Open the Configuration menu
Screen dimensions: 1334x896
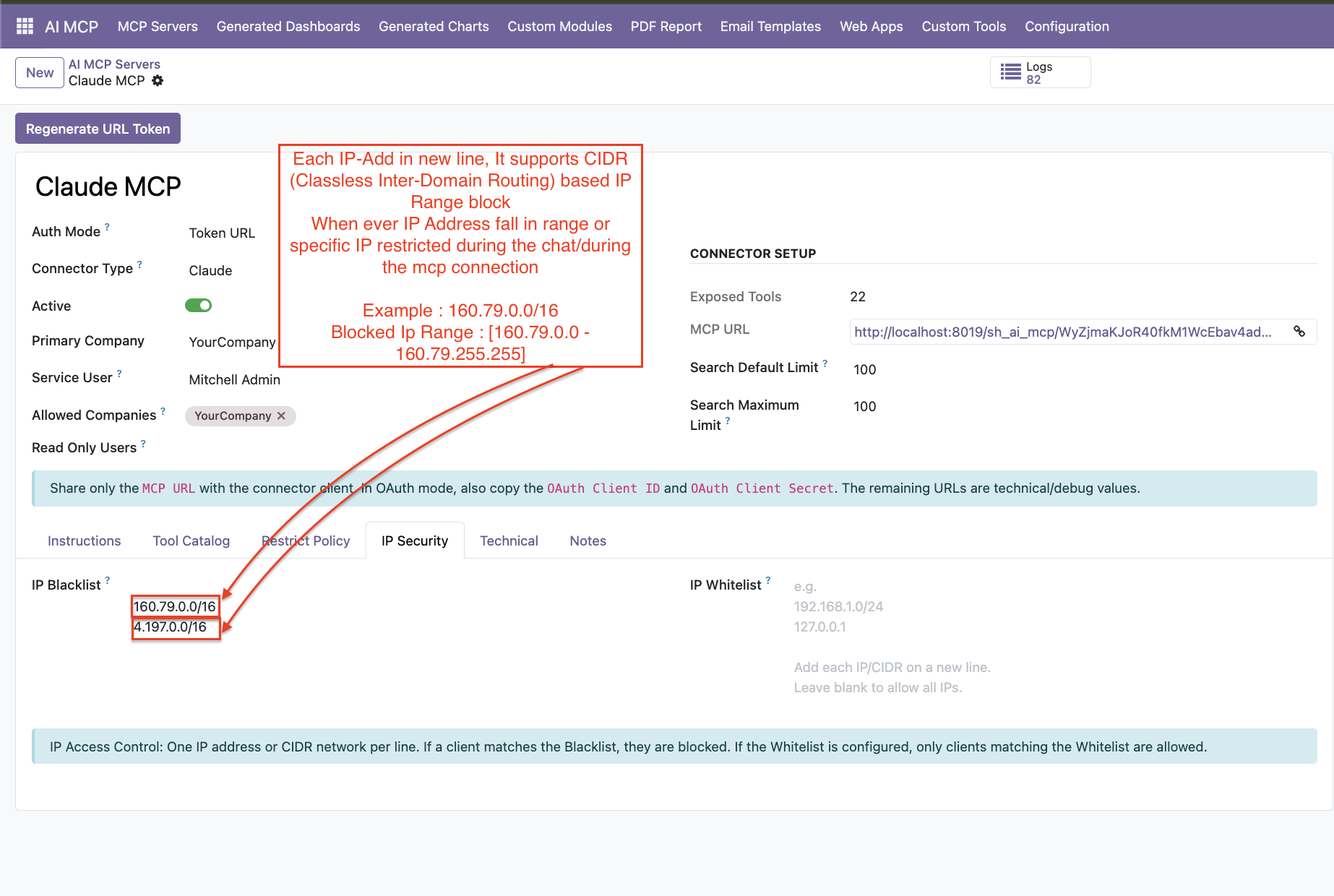point(1067,27)
